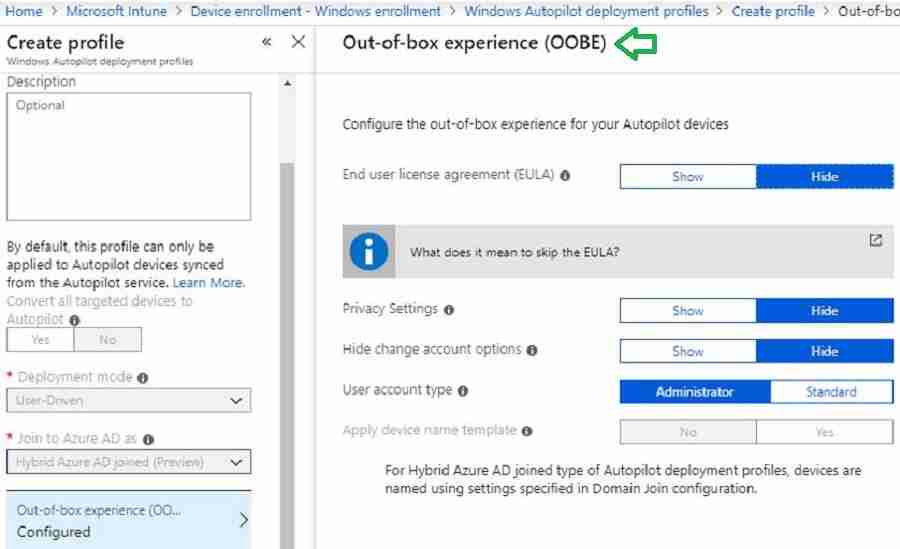
Task: Select Administrator user account type
Action: [x=695, y=392]
